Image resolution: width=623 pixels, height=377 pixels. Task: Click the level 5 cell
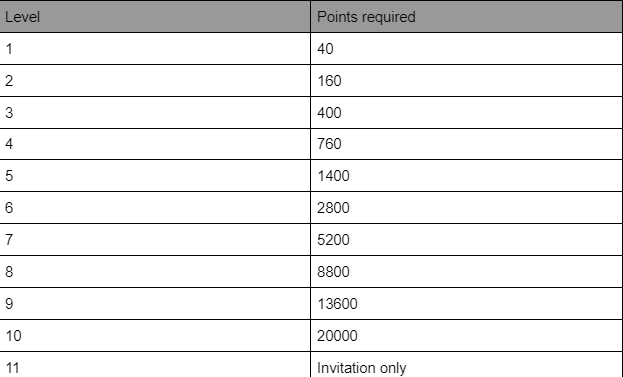tap(155, 176)
